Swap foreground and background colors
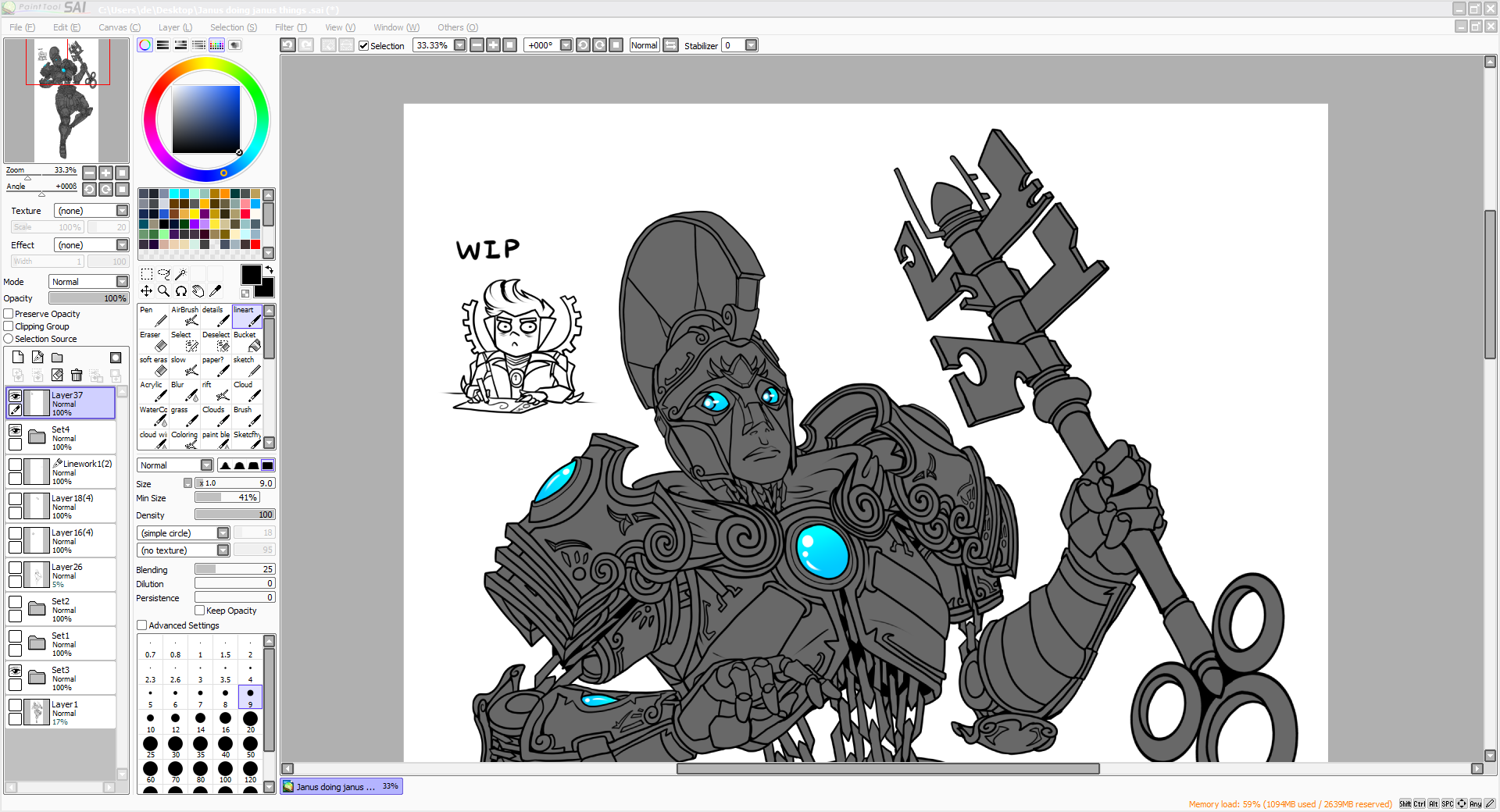Viewport: 1500px width, 812px height. pos(269,270)
